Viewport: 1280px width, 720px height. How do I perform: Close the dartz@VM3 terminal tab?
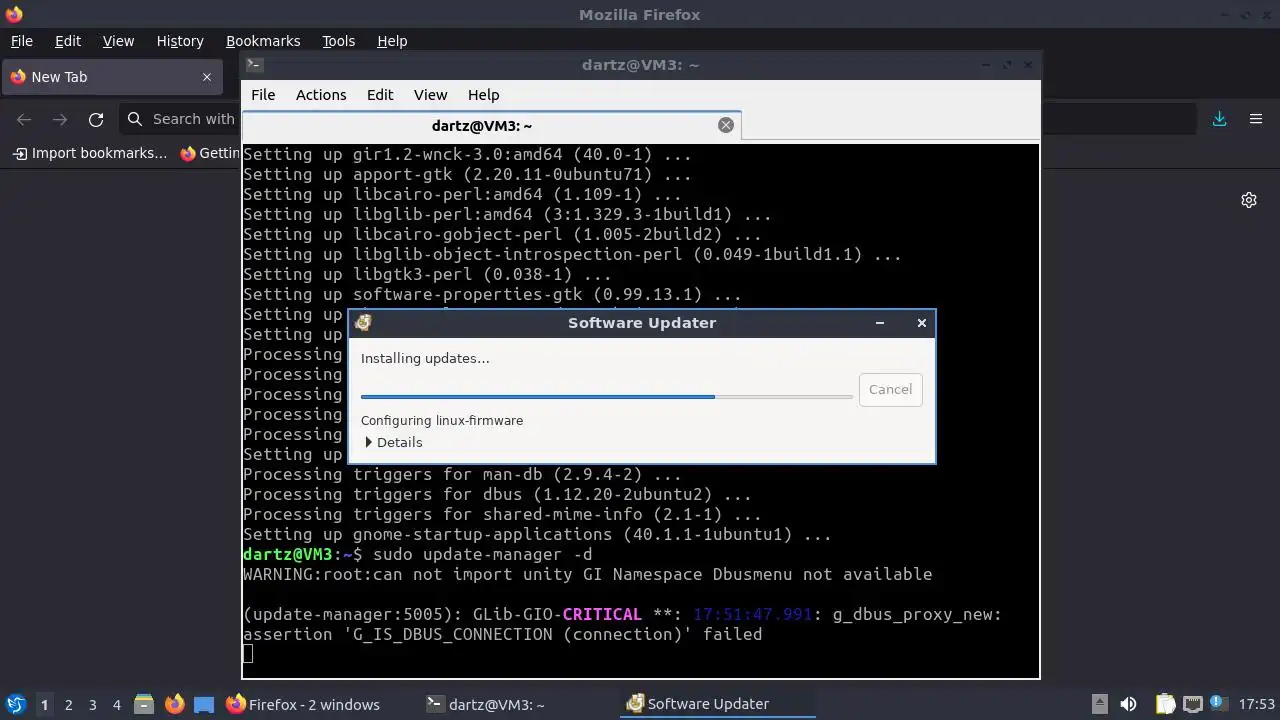[x=726, y=125]
